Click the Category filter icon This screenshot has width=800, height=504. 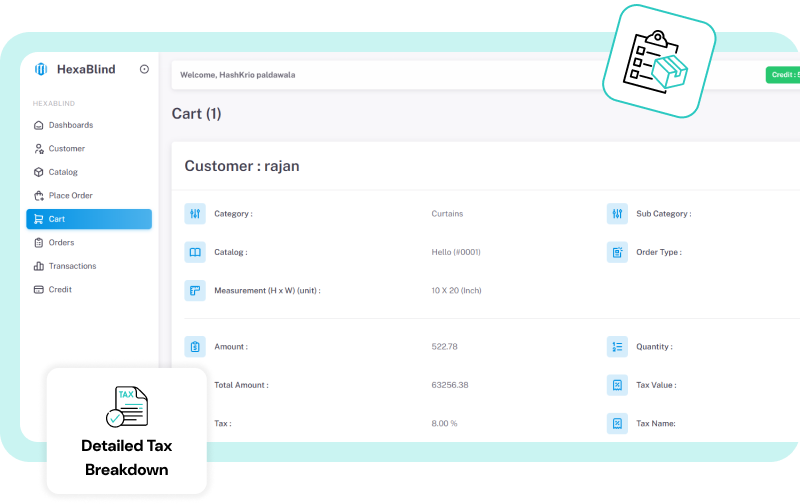point(195,214)
